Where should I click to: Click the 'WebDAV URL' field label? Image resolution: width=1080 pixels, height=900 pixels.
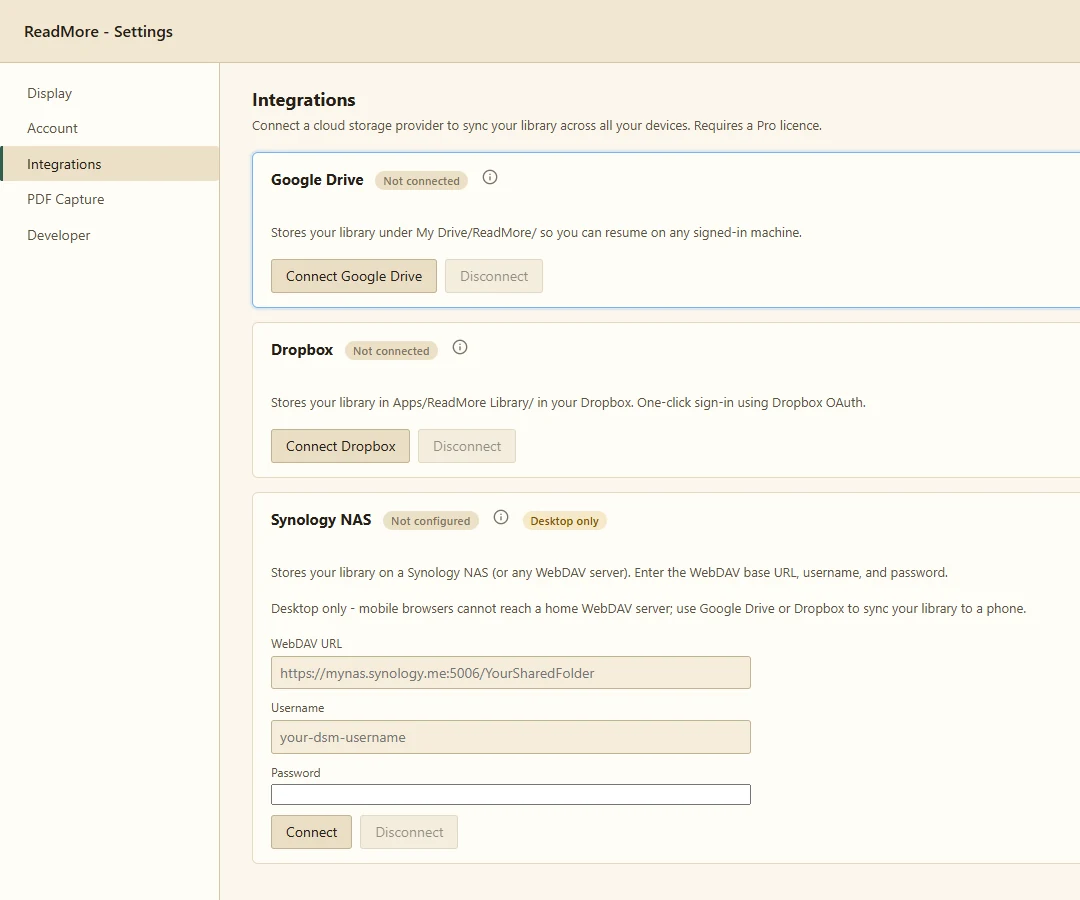click(307, 643)
